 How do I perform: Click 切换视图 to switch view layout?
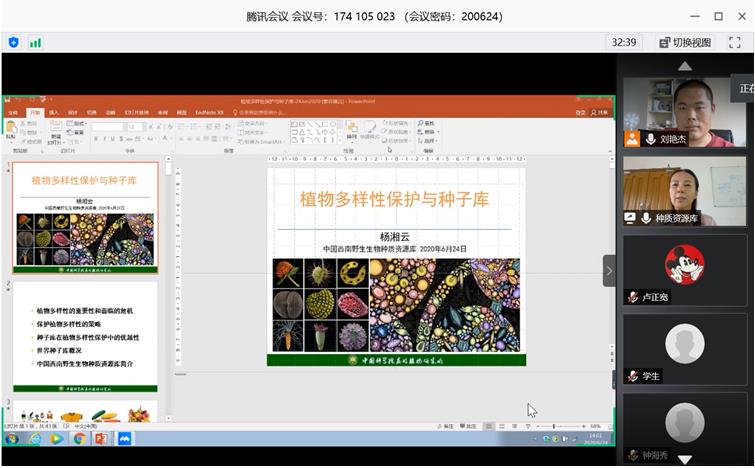coord(685,43)
